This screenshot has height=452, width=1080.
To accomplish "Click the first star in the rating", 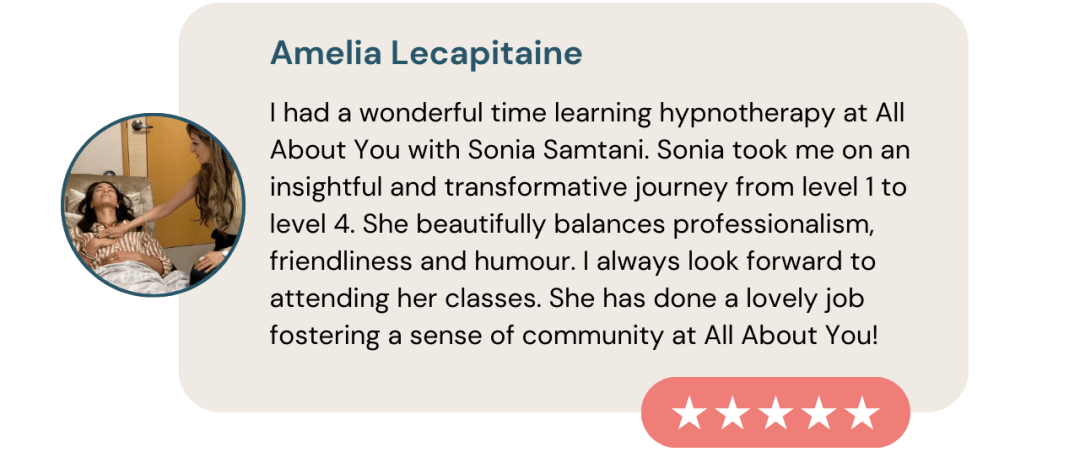I will (x=689, y=413).
